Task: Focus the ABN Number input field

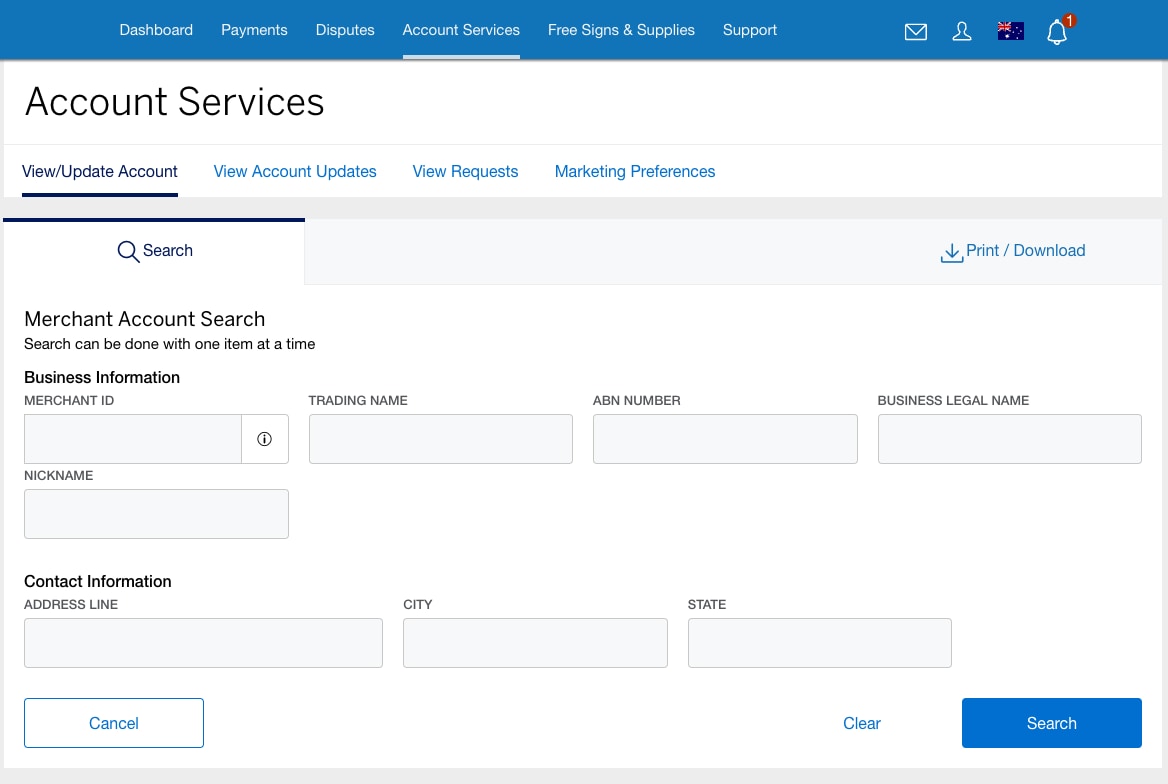Action: pos(726,439)
